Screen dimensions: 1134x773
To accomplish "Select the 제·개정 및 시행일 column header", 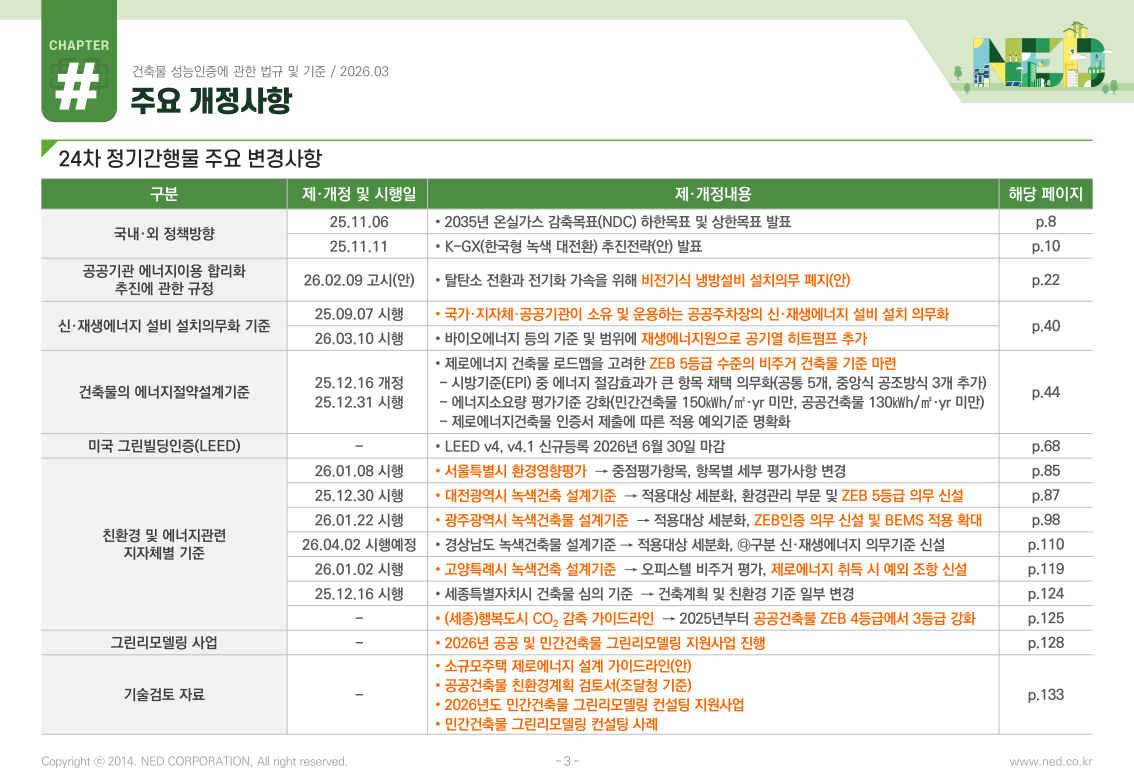I will click(x=358, y=194).
